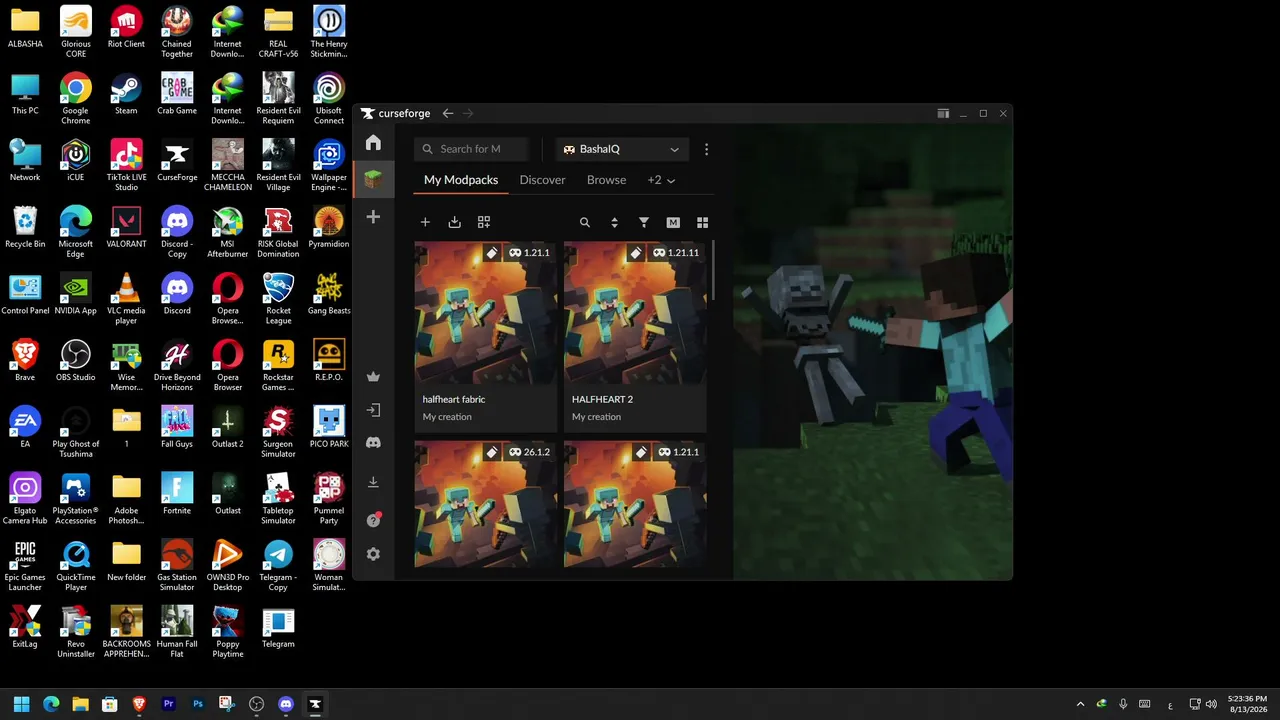Open the filter funnel menu
Screen dimensions: 1280x720
point(644,222)
